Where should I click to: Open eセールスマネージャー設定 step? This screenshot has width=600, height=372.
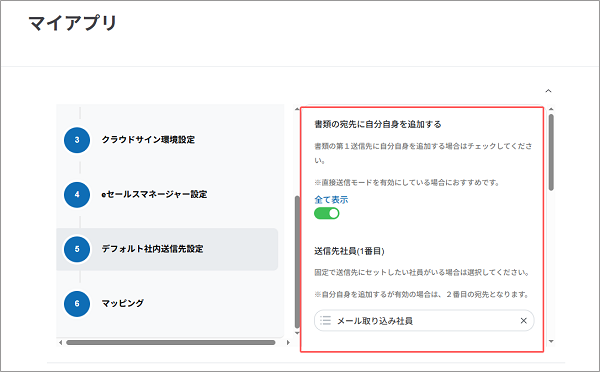click(x=154, y=194)
